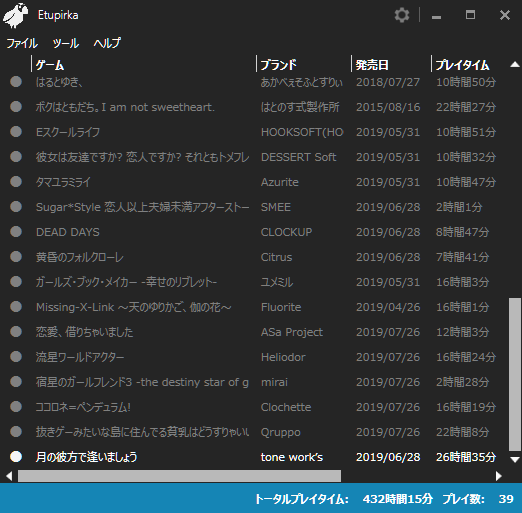This screenshot has height=513, width=522.
Task: Click status dot for 流星ワールドアクター
Action: click(16, 357)
